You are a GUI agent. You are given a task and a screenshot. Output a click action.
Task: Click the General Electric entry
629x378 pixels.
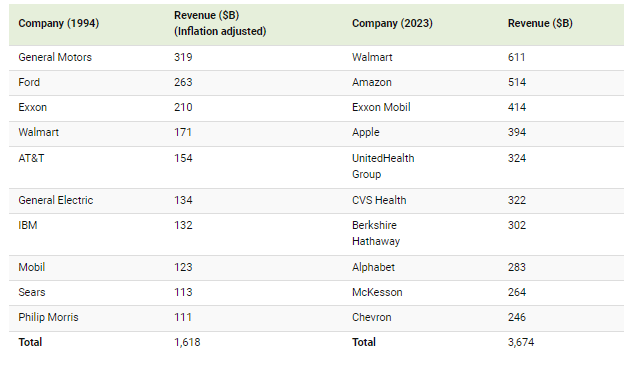coord(56,200)
